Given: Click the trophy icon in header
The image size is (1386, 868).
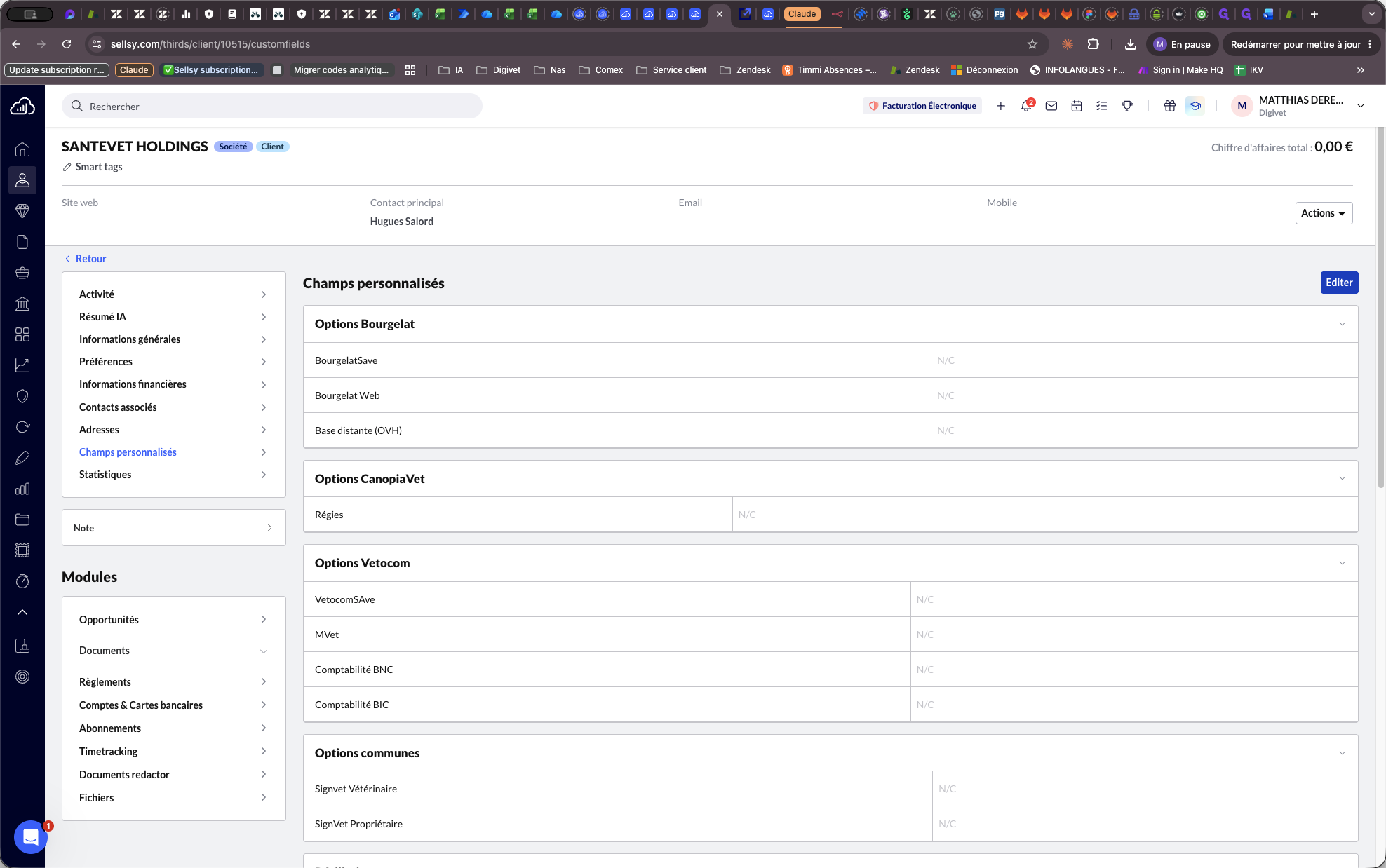Looking at the screenshot, I should click(x=1127, y=106).
